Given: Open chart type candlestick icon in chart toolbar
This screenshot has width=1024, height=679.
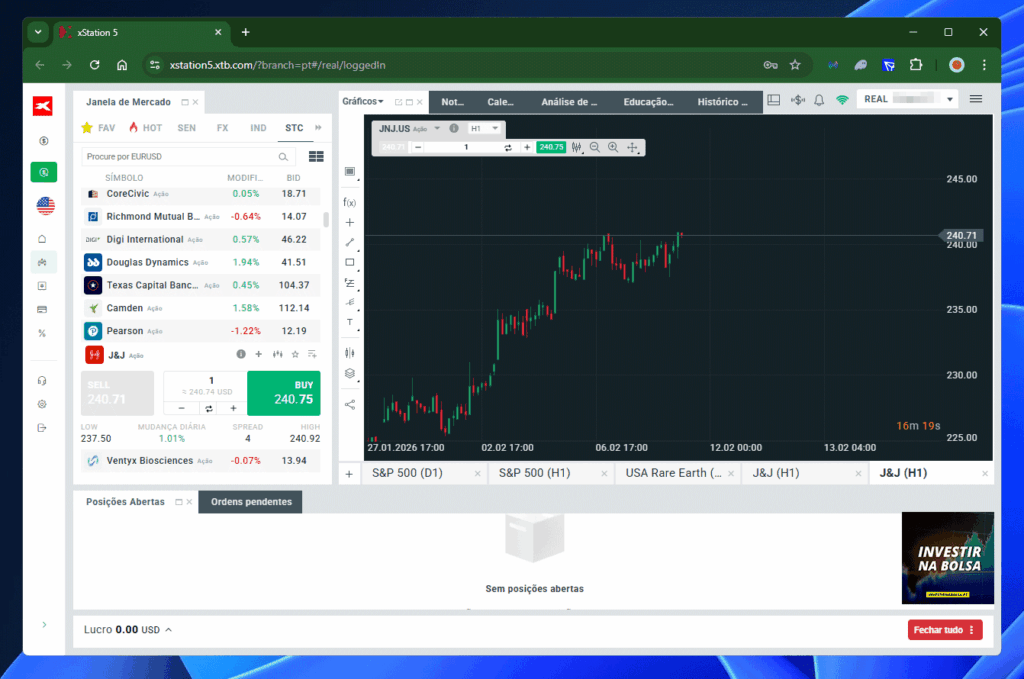Looking at the screenshot, I should click(x=576, y=148).
